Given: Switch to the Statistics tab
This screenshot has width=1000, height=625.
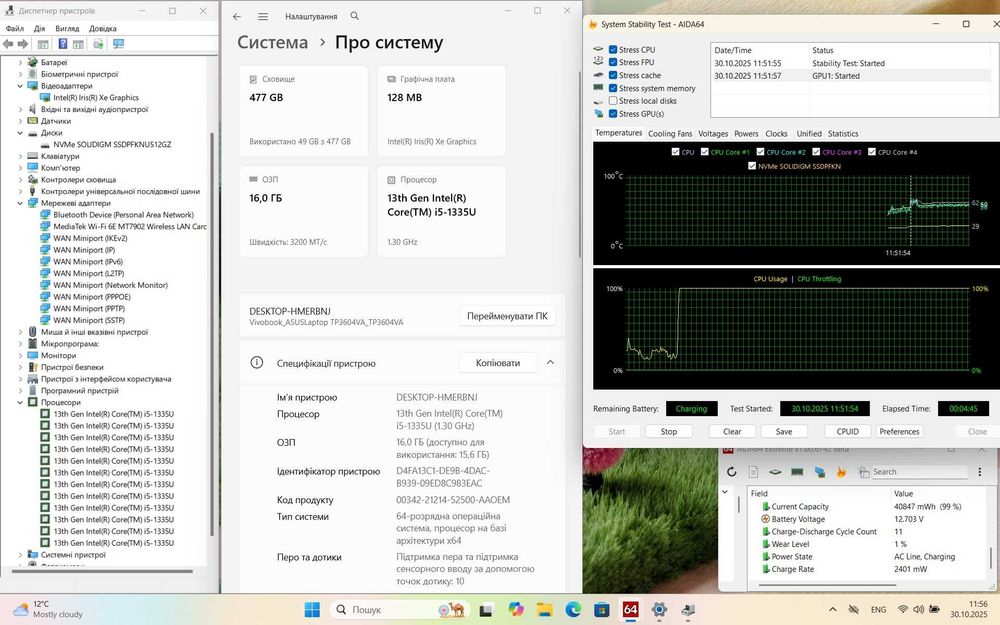Looking at the screenshot, I should pos(842,133).
